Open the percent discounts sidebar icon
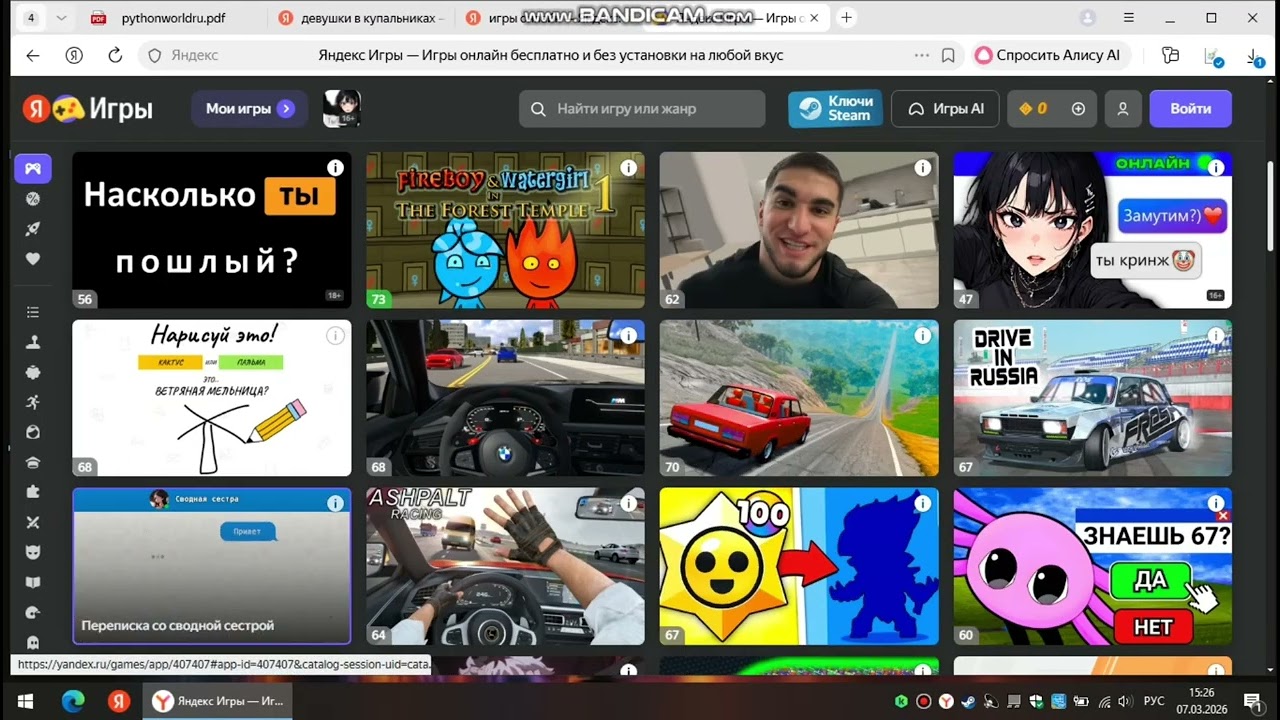 tap(33, 199)
